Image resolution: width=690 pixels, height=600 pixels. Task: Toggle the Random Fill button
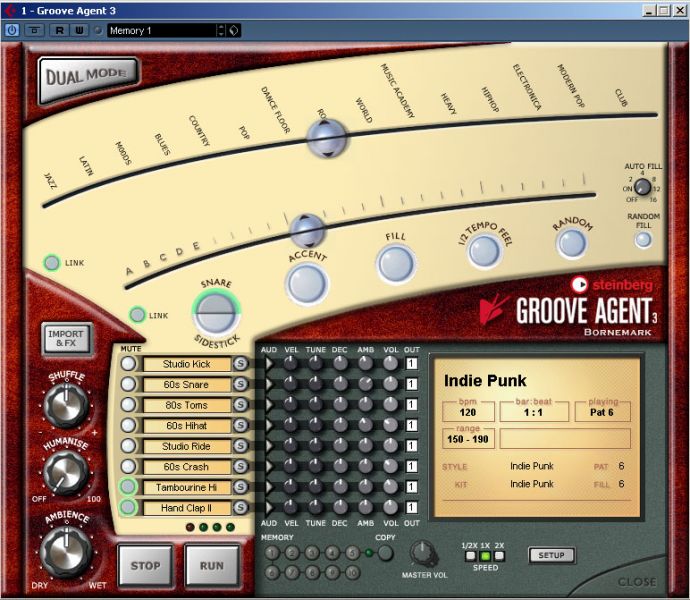[x=643, y=240]
